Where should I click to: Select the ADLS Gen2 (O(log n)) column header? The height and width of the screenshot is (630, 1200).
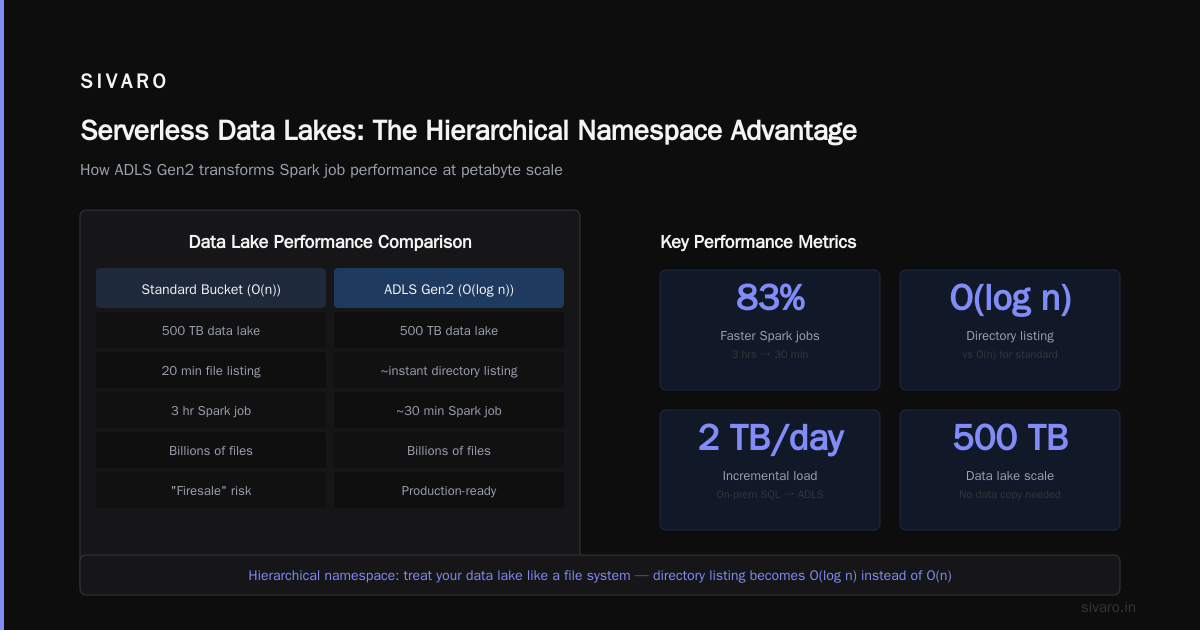point(449,289)
